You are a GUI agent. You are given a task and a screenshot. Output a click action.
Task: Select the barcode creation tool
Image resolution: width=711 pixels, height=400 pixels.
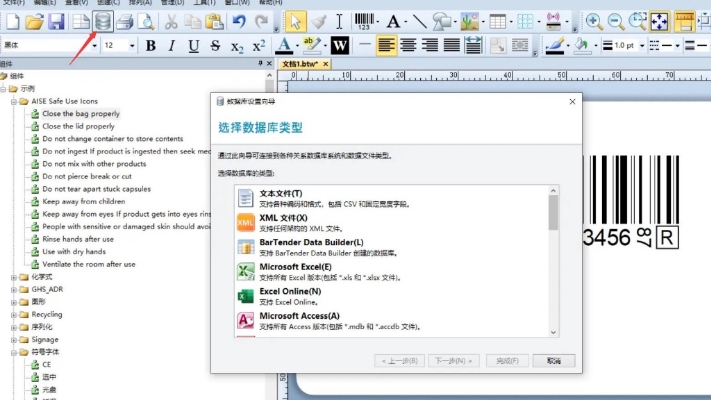tap(364, 21)
